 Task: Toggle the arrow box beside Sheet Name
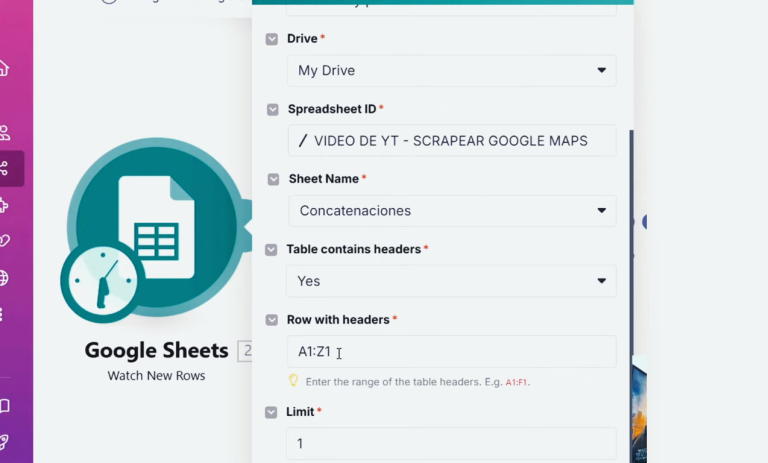point(273,179)
